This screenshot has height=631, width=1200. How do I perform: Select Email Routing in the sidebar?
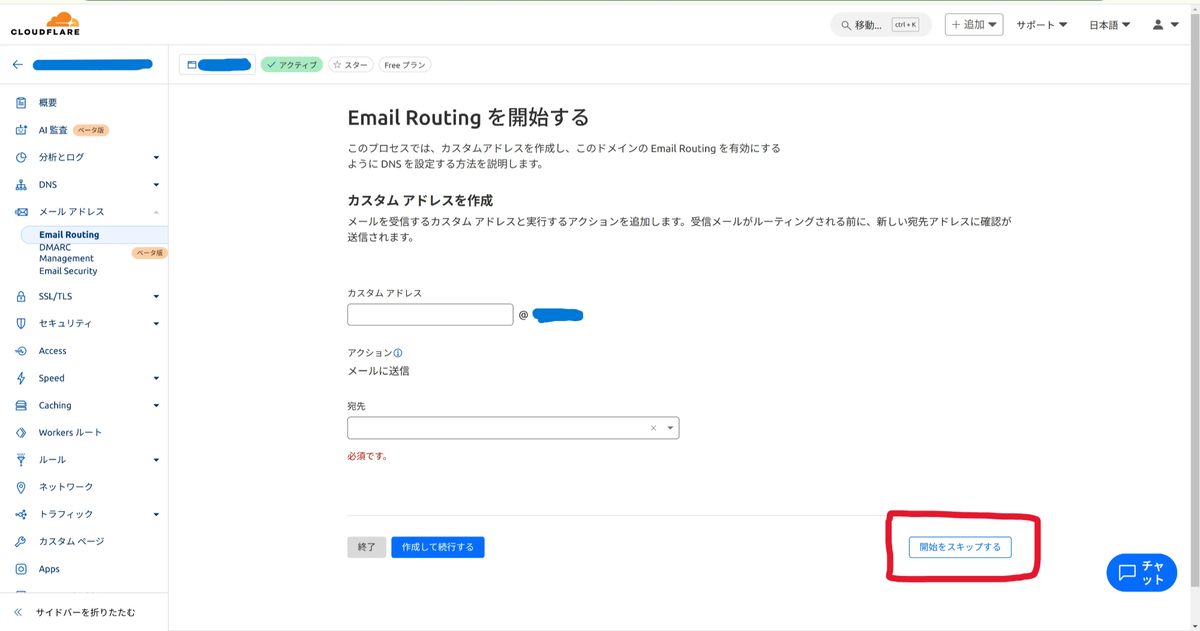69,235
